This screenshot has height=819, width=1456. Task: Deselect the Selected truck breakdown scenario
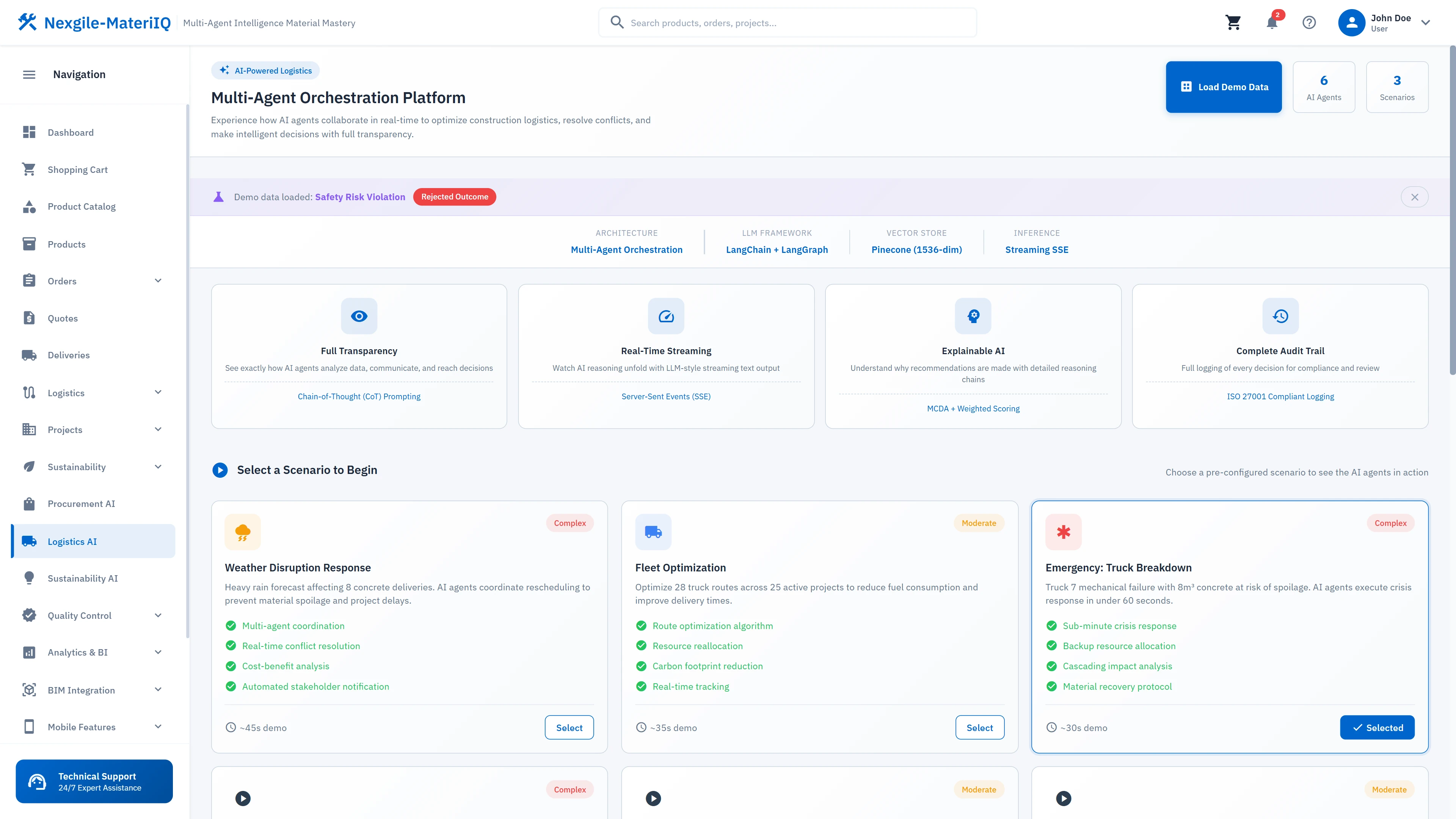(1377, 728)
